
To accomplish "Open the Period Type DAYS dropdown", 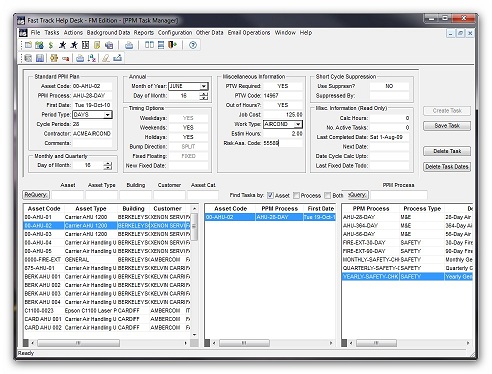I will (x=107, y=115).
